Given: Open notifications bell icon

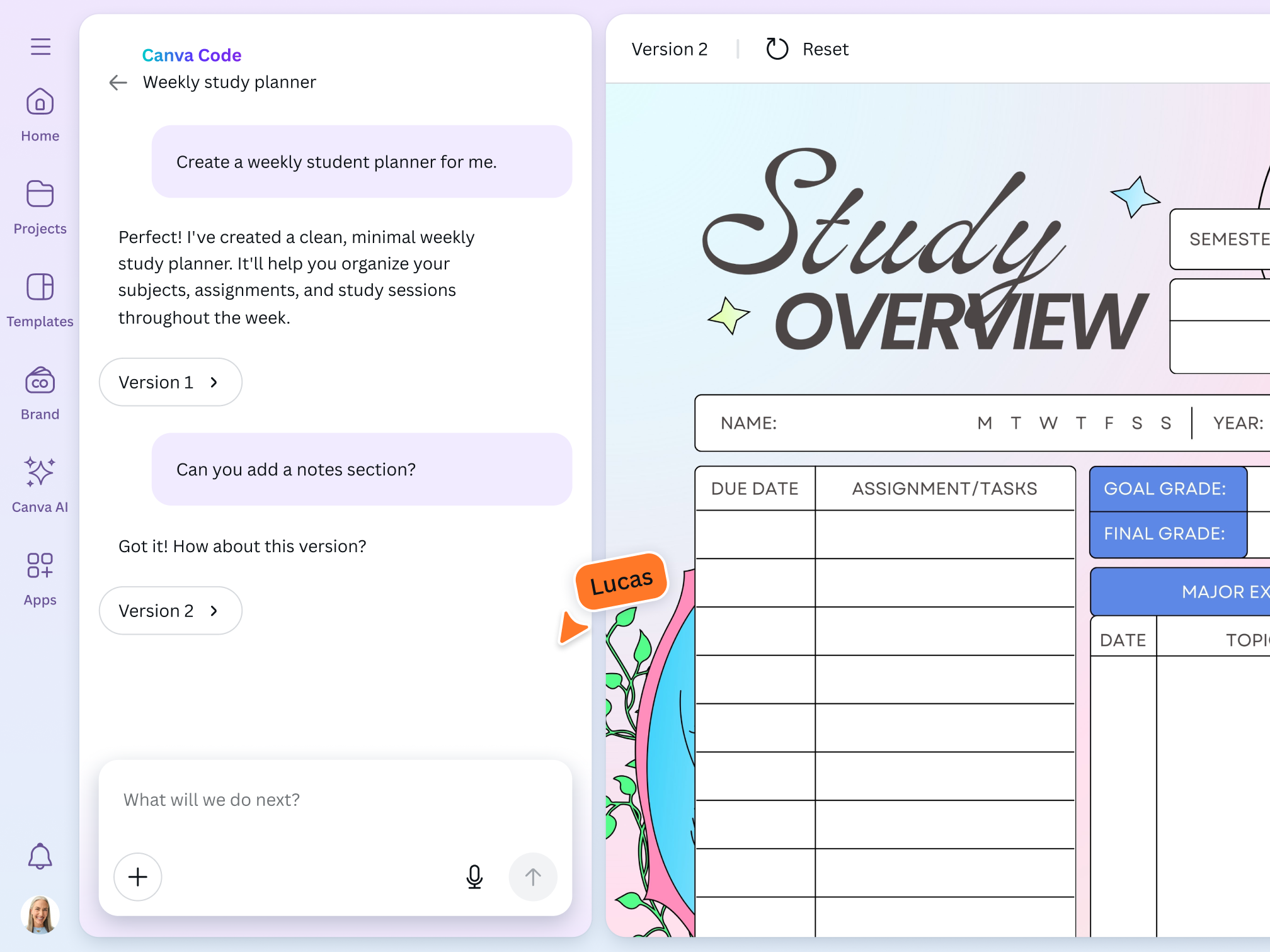Looking at the screenshot, I should tap(40, 856).
